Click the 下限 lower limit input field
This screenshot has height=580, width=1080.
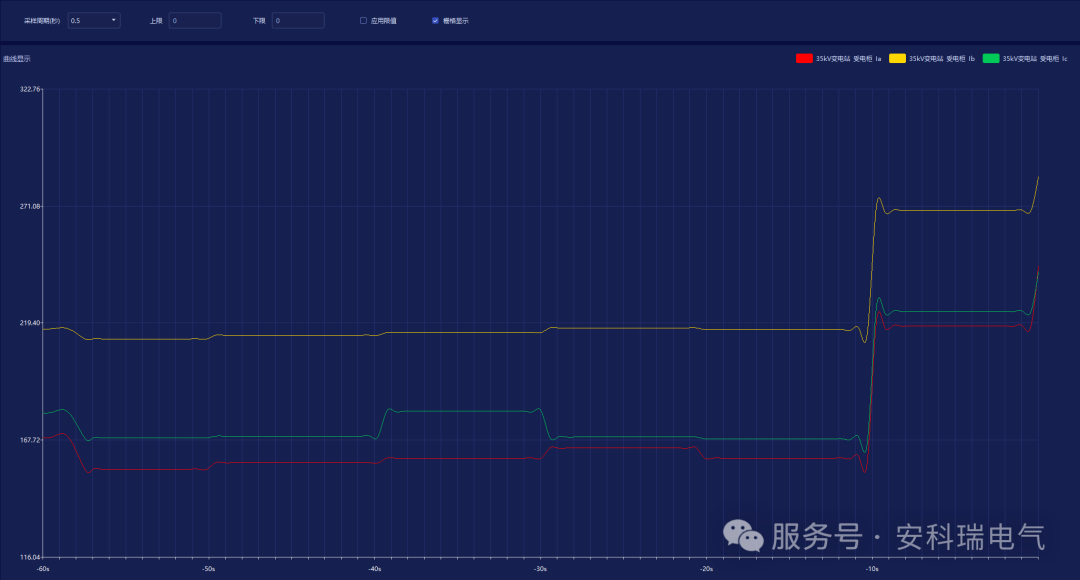click(298, 21)
